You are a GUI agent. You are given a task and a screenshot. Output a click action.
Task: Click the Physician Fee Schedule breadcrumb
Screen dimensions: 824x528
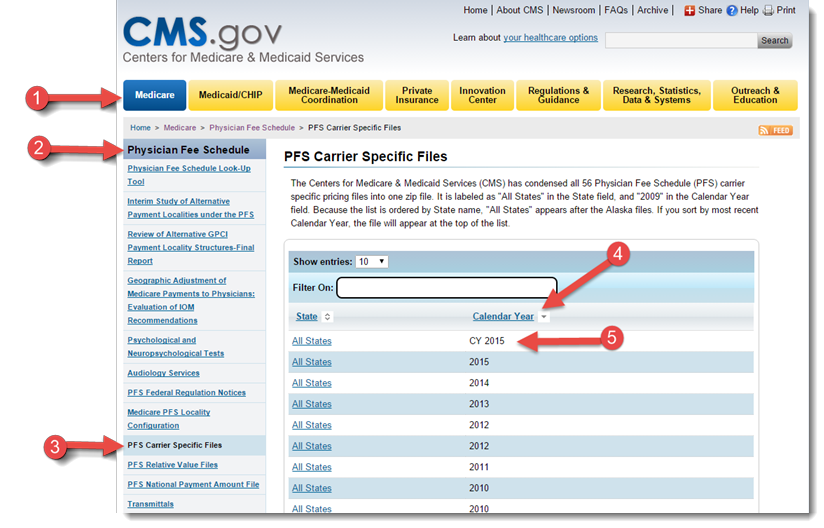252,128
